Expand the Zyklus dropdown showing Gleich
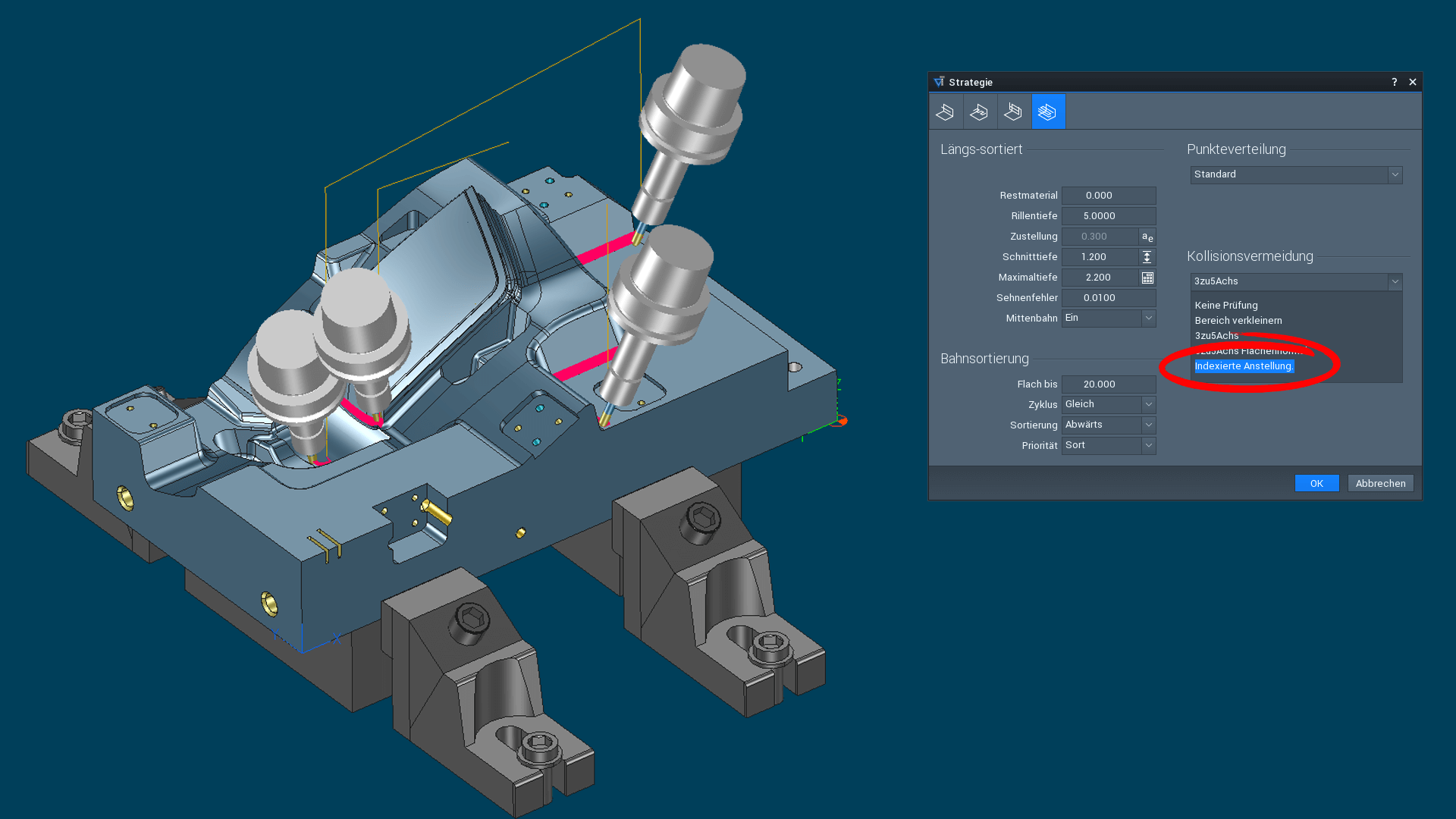This screenshot has height=819, width=1456. pyautogui.click(x=1148, y=404)
